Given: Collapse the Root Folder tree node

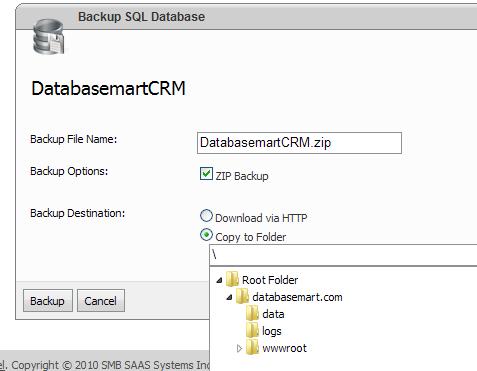Looking at the screenshot, I should coord(219,280).
